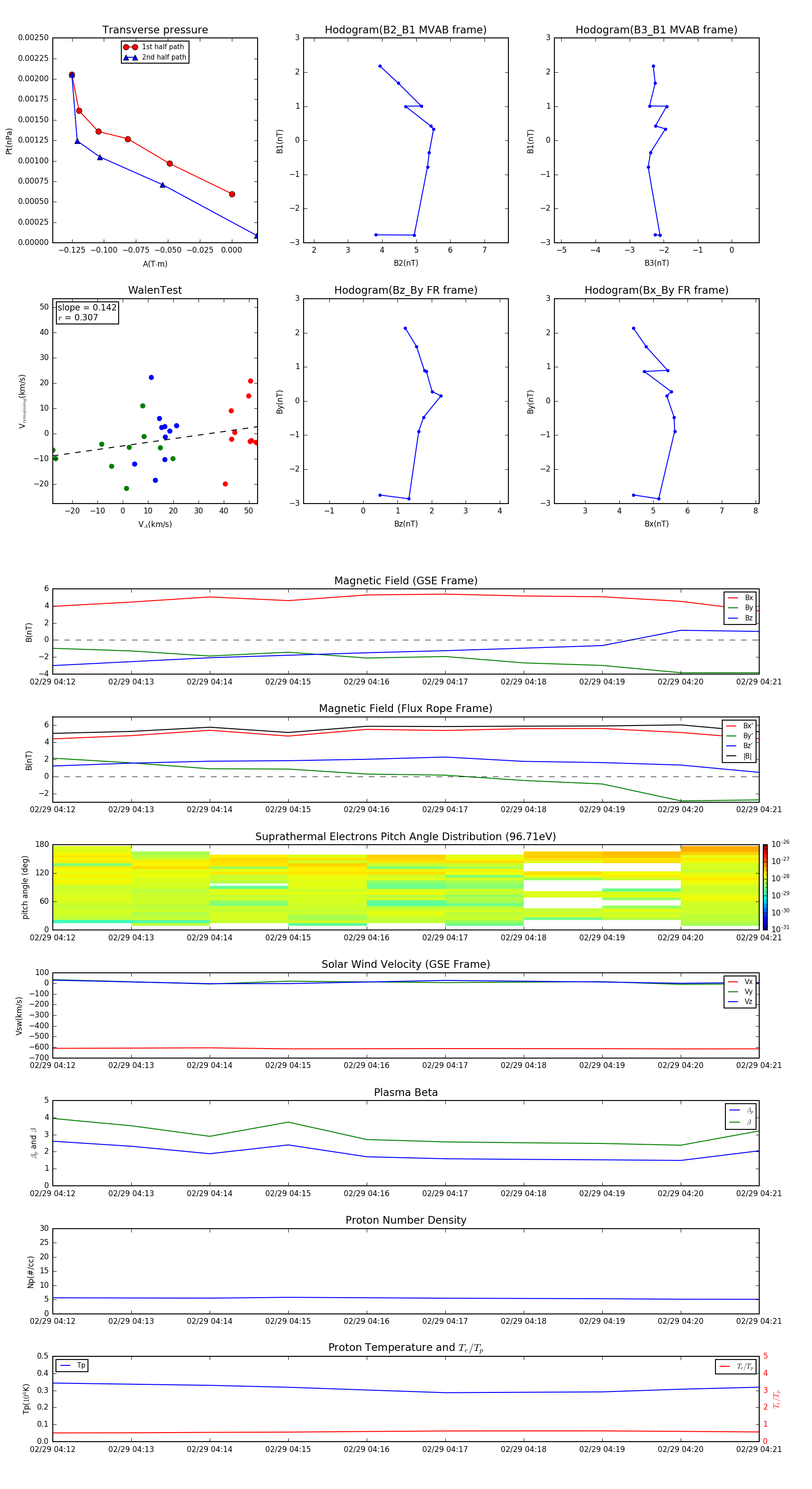Image resolution: width=812 pixels, height=1489 pixels.
Task: Click the 10^-26 colorbar tick label
Action: pos(780,844)
